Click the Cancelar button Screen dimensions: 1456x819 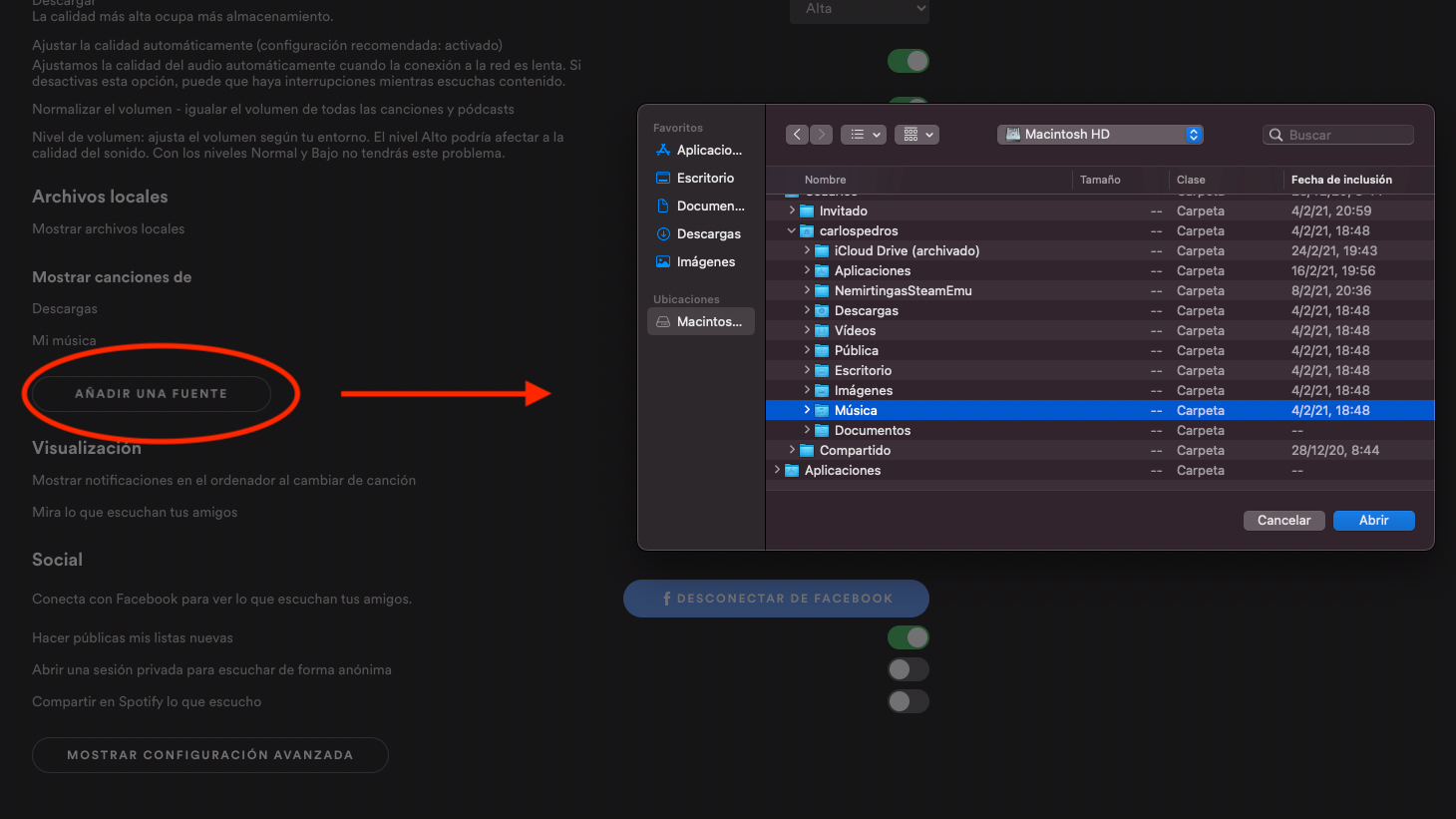[1283, 520]
